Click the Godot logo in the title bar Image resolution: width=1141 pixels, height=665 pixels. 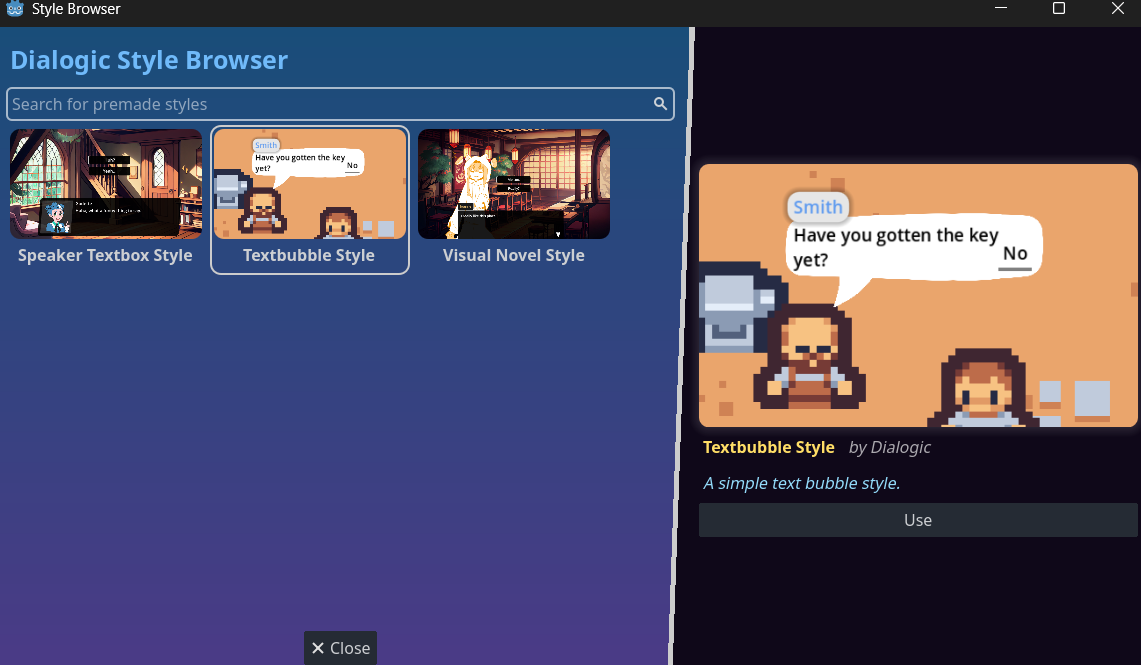pos(15,9)
